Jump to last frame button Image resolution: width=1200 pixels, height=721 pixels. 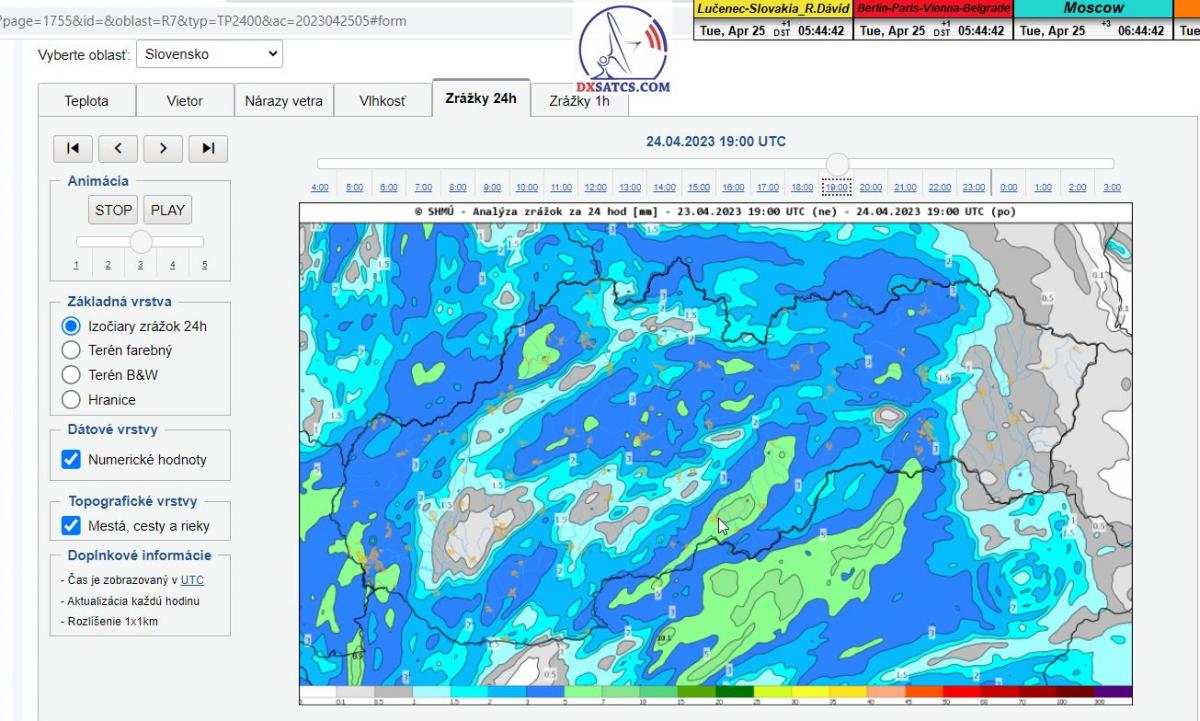pyautogui.click(x=208, y=148)
